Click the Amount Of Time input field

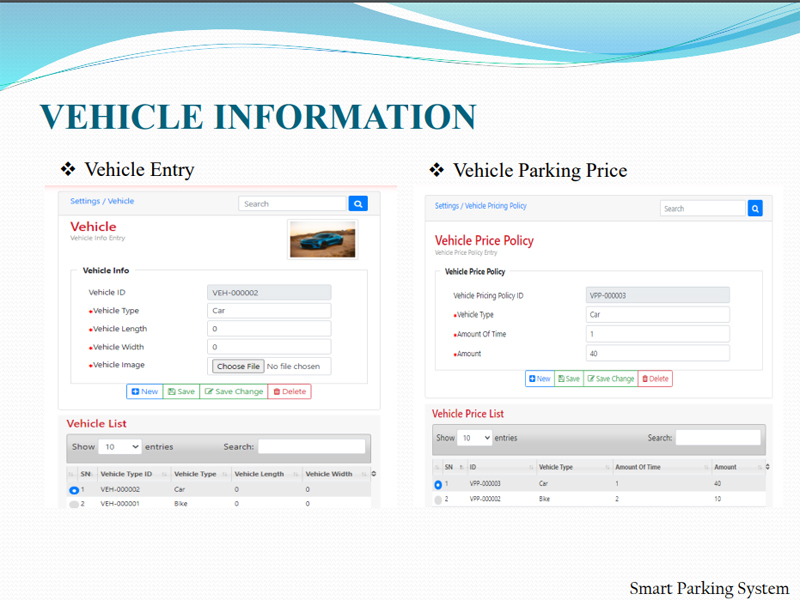tap(657, 333)
